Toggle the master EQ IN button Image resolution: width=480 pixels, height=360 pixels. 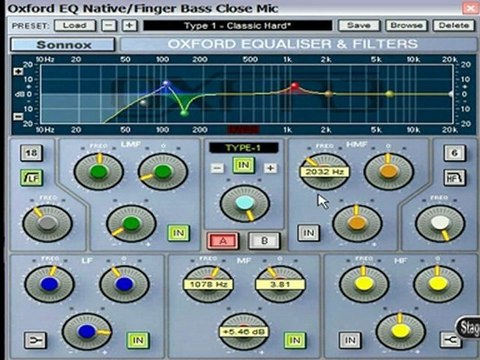pos(244,165)
